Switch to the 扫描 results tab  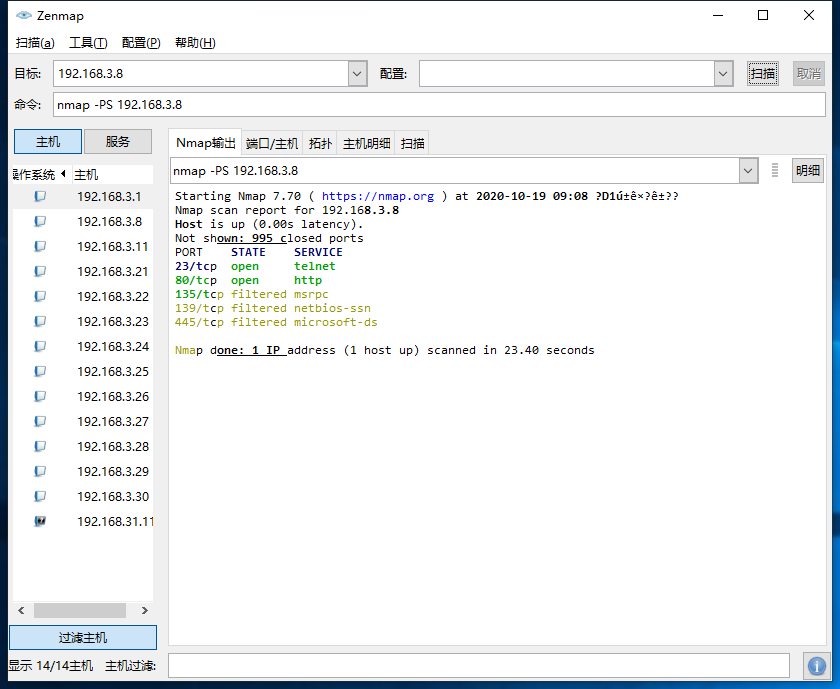(412, 144)
